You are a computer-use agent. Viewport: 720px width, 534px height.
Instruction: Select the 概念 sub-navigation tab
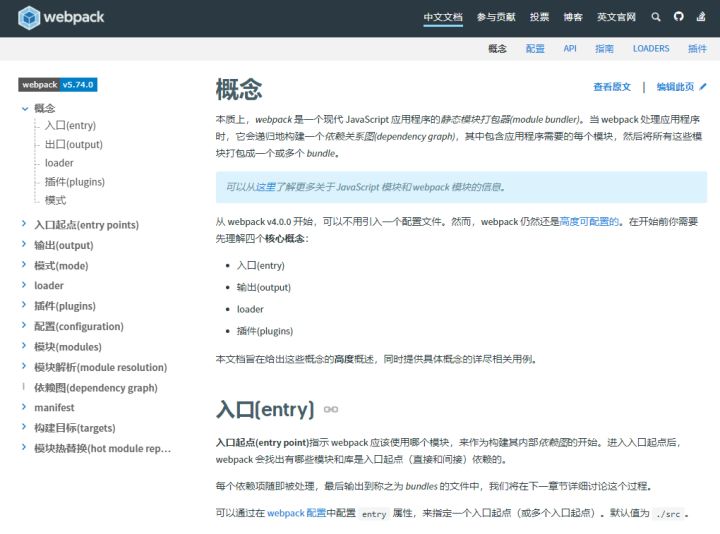tap(497, 49)
